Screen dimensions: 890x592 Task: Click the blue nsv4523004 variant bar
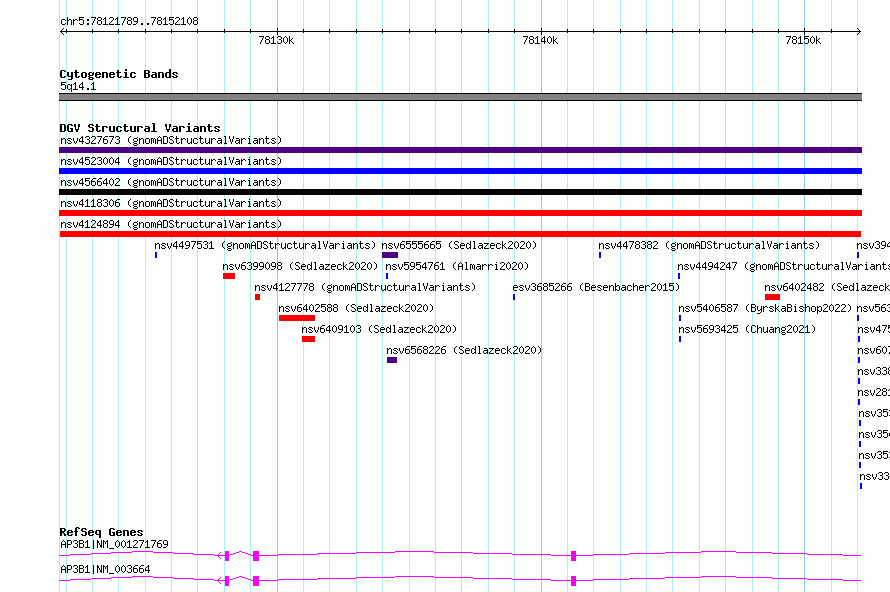pos(460,171)
